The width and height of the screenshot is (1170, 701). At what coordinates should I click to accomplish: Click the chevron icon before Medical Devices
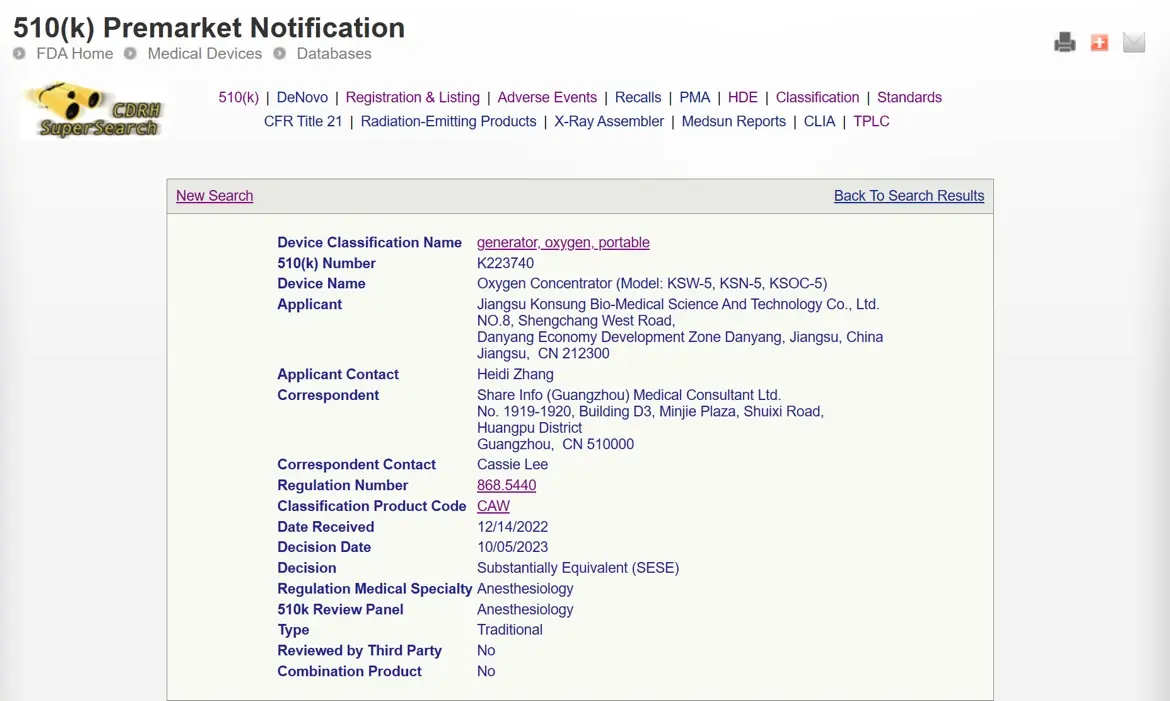coord(130,53)
